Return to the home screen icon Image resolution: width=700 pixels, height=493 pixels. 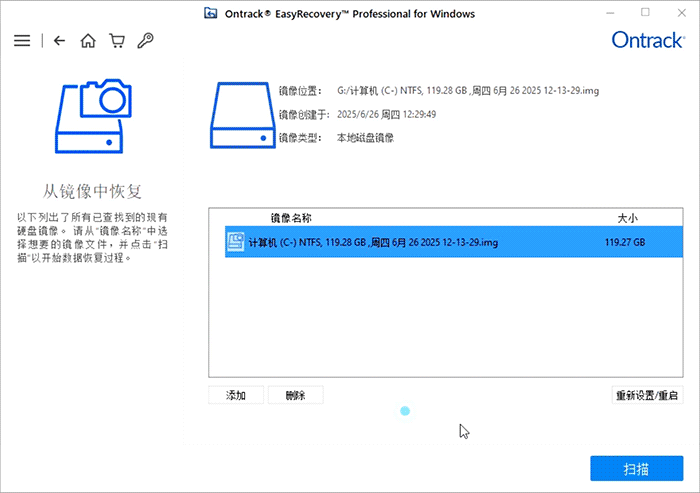click(88, 41)
